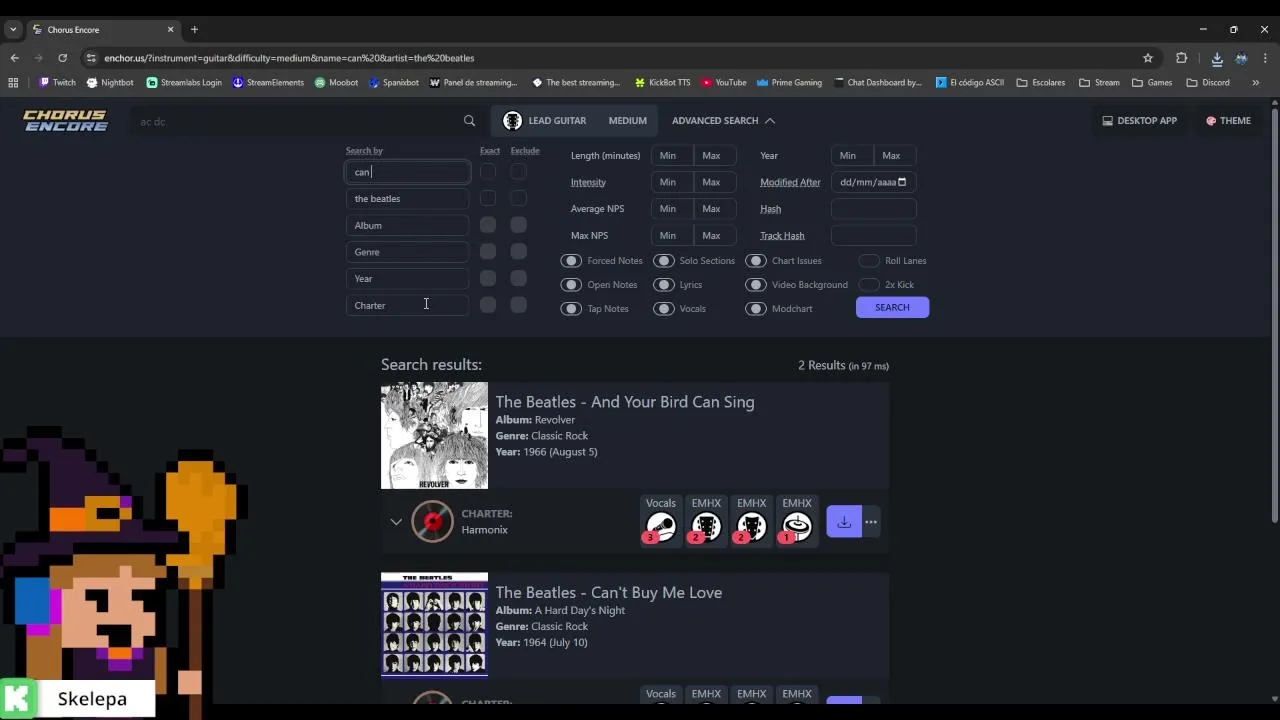Toggle Video Background filter
1280x720 pixels.
[x=756, y=285]
